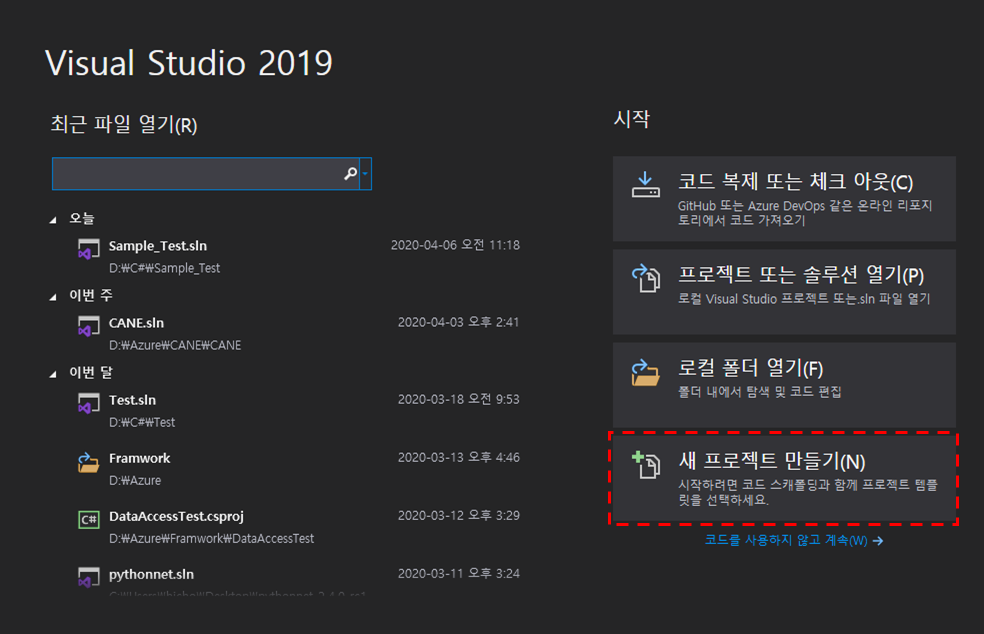Screen dimensions: 984x634
Task: Click the CANE.sln solution icon
Action: coord(88,326)
